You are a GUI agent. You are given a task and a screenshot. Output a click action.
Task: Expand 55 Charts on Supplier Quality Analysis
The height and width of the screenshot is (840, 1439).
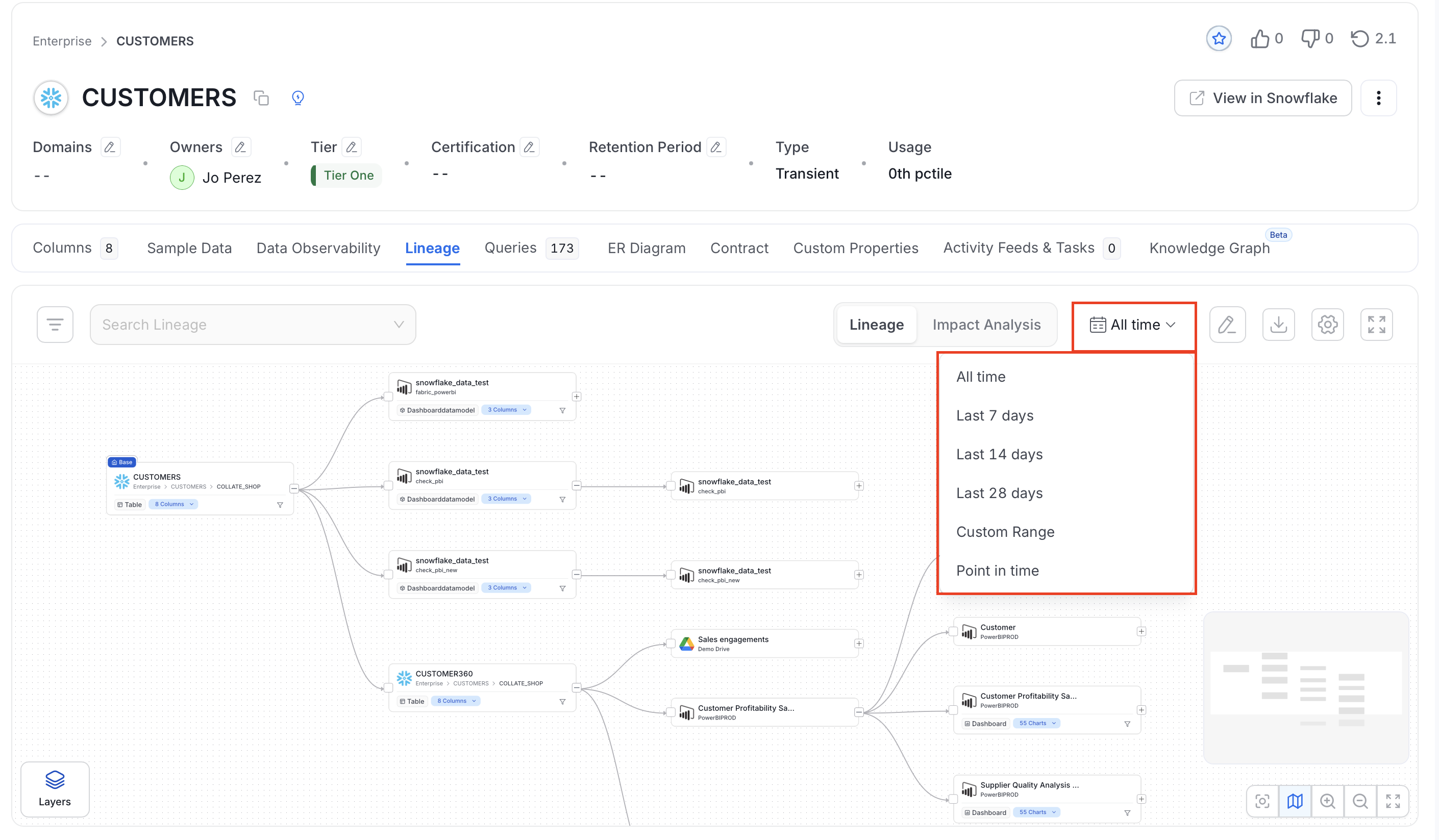click(x=1036, y=812)
